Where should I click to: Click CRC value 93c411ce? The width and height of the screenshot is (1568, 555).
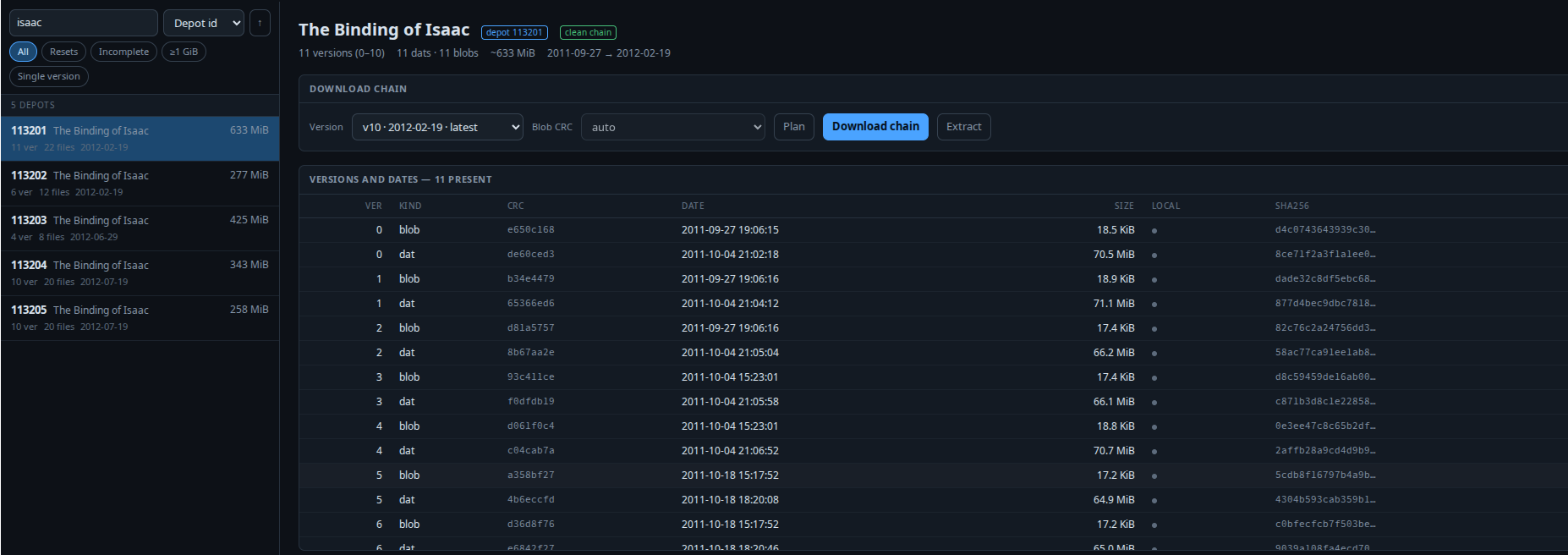pyautogui.click(x=531, y=377)
